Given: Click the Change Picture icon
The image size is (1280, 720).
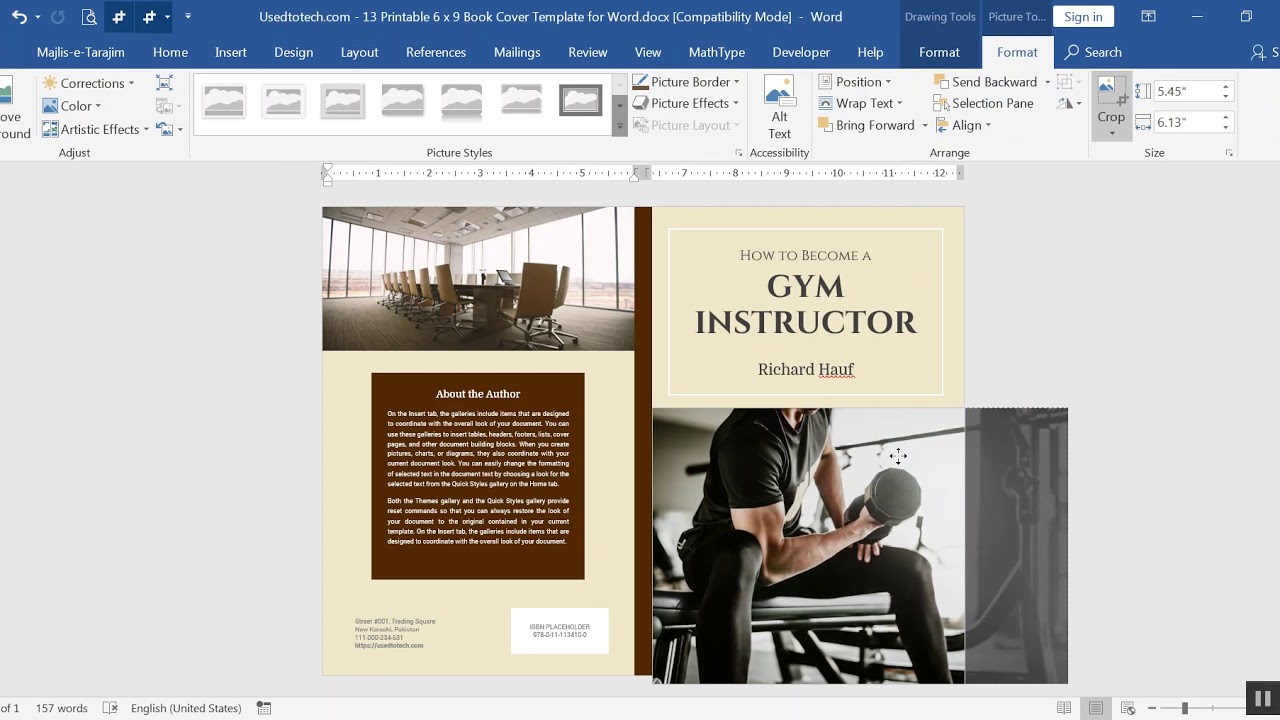Looking at the screenshot, I should coord(165,106).
